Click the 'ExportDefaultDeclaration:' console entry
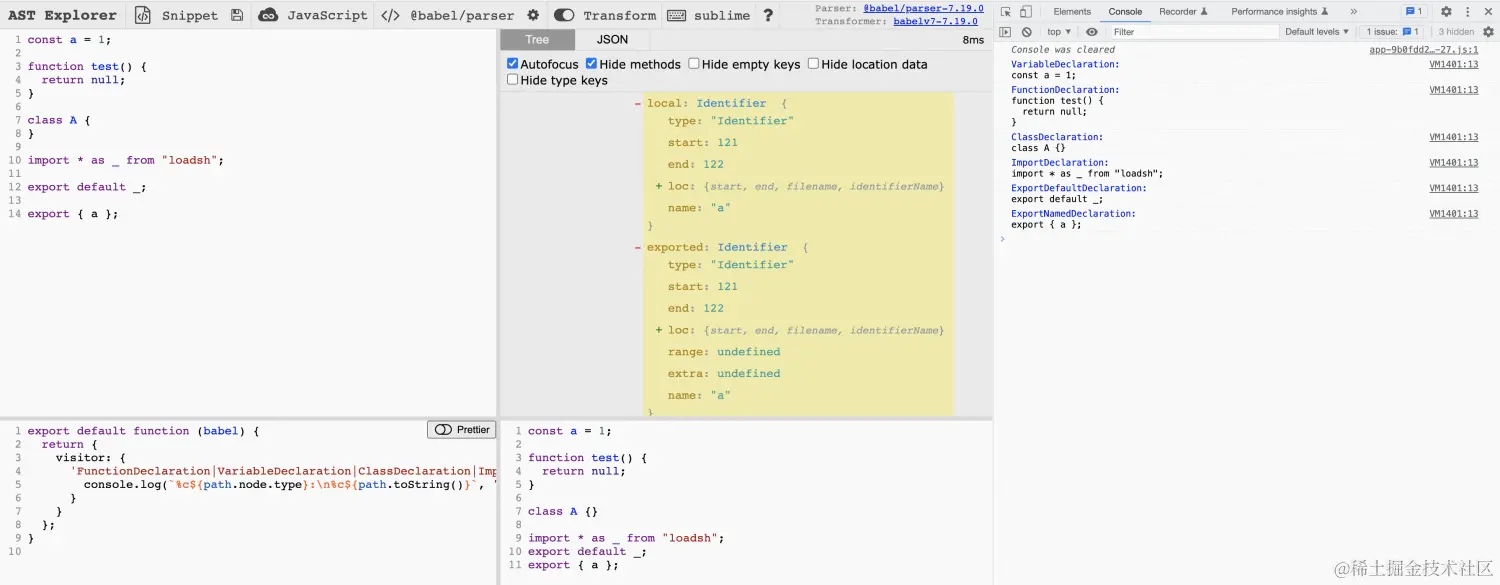 click(x=1079, y=188)
